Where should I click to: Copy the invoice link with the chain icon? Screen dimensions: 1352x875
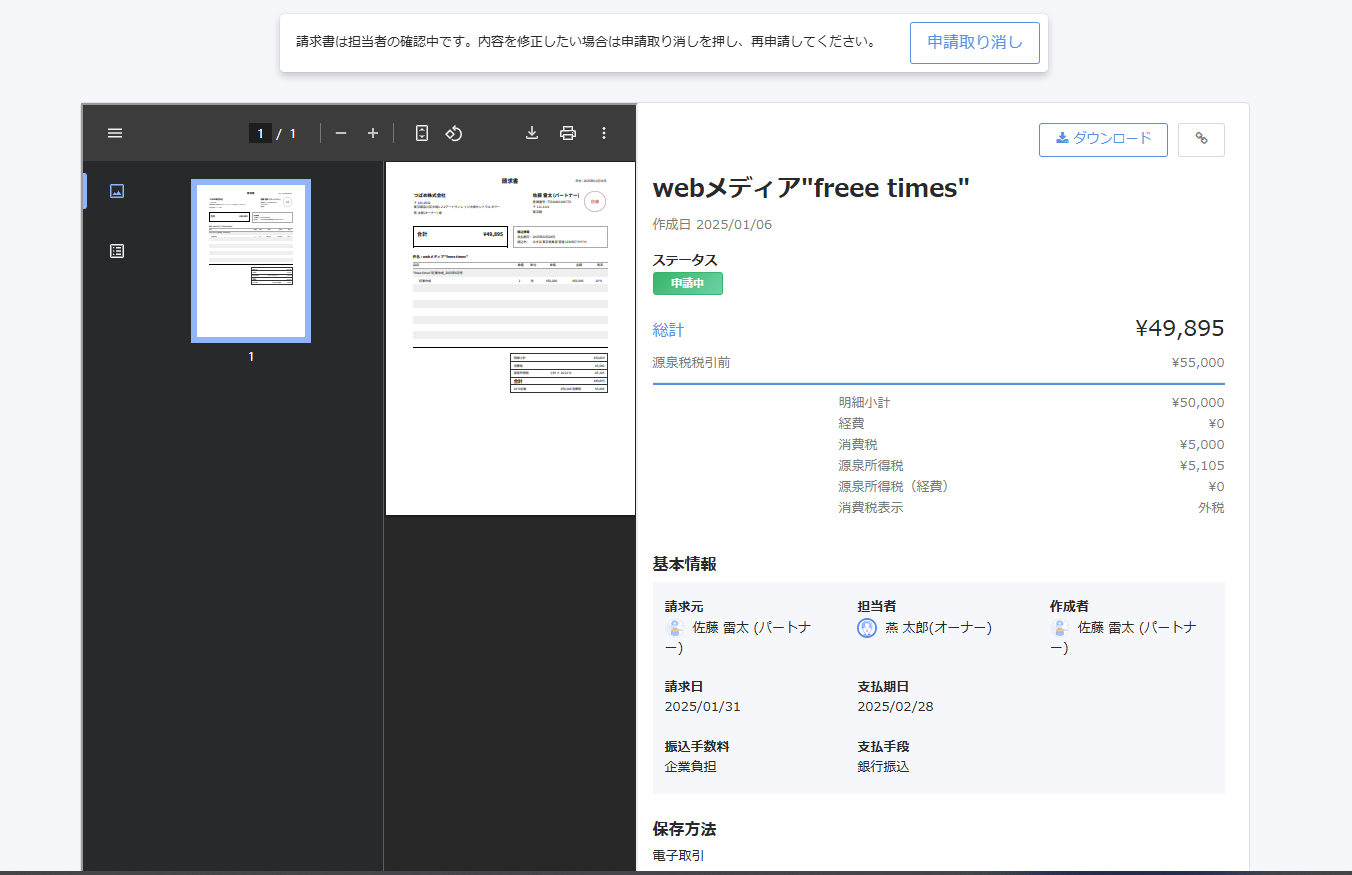click(1201, 139)
